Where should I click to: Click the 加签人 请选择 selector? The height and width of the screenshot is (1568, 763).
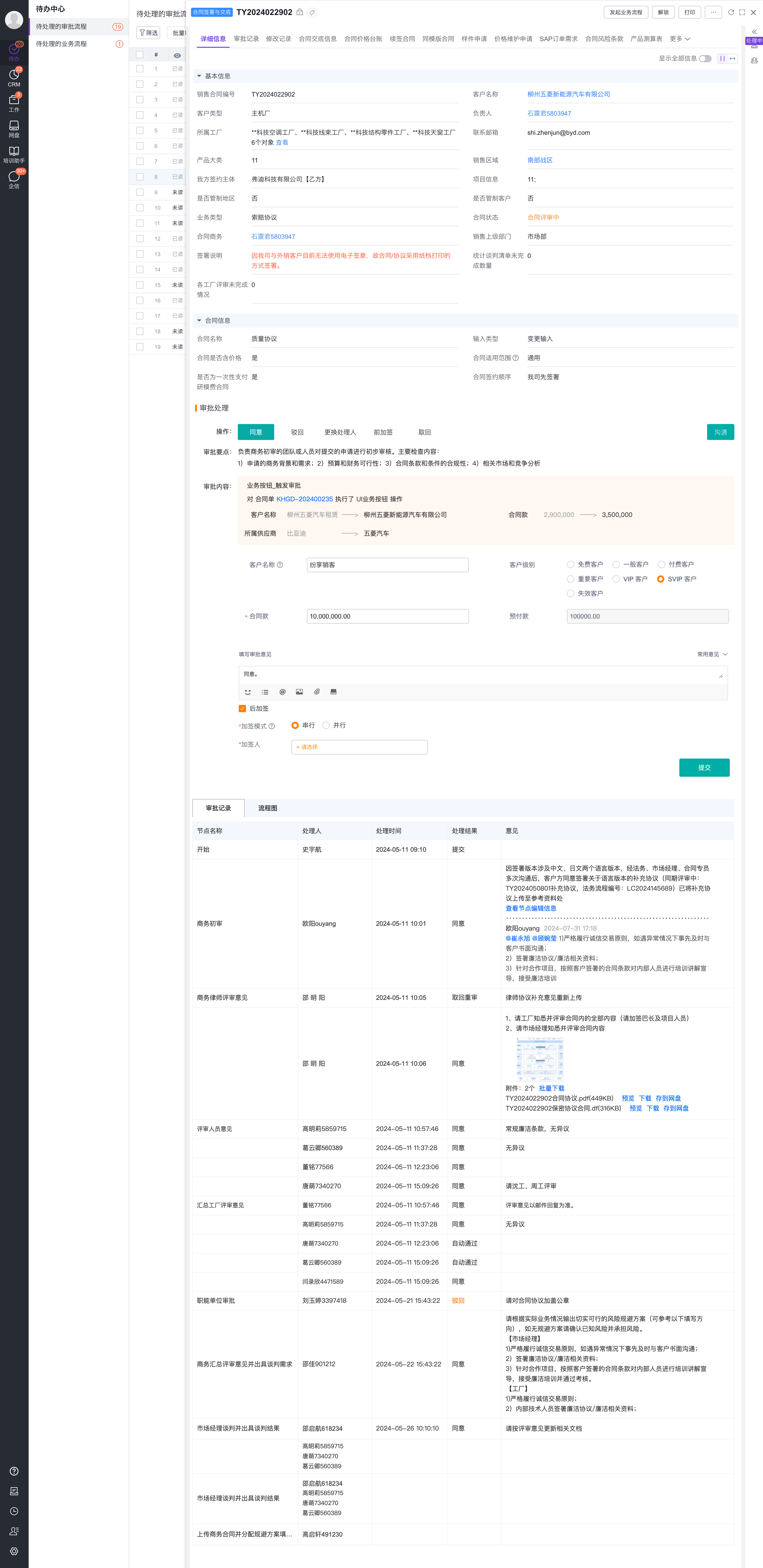(359, 747)
